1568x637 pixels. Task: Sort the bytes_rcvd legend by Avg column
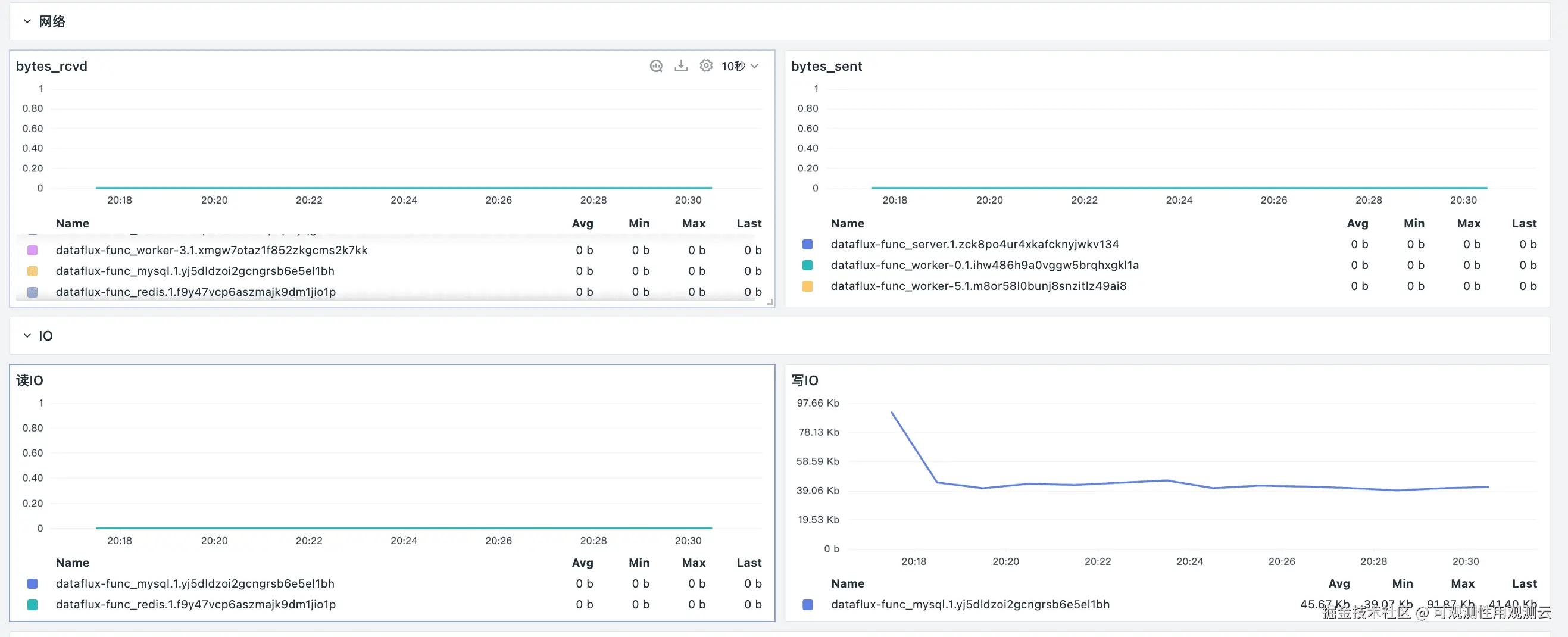[x=582, y=223]
